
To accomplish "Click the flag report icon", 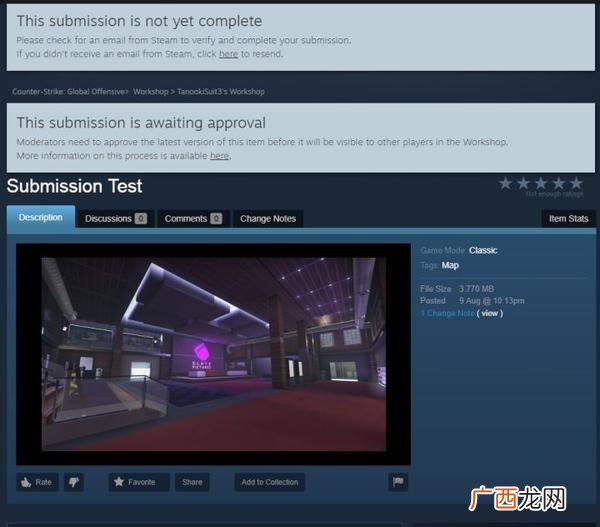I will (398, 481).
